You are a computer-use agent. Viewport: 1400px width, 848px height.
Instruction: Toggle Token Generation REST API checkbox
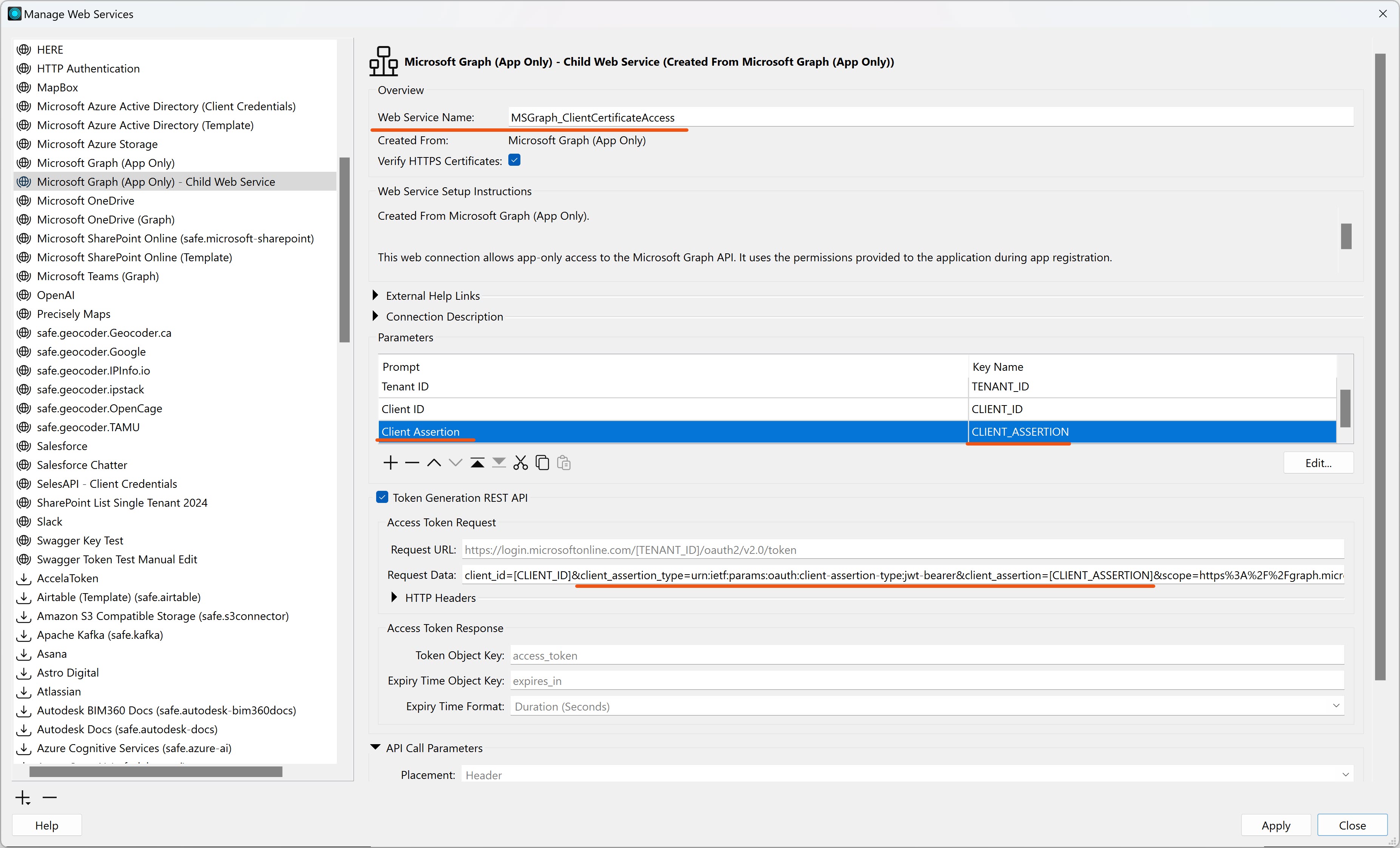[x=383, y=497]
